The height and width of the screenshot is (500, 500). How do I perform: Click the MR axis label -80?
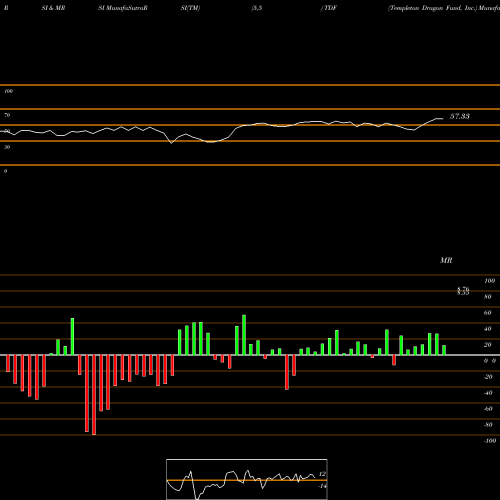(488, 425)
